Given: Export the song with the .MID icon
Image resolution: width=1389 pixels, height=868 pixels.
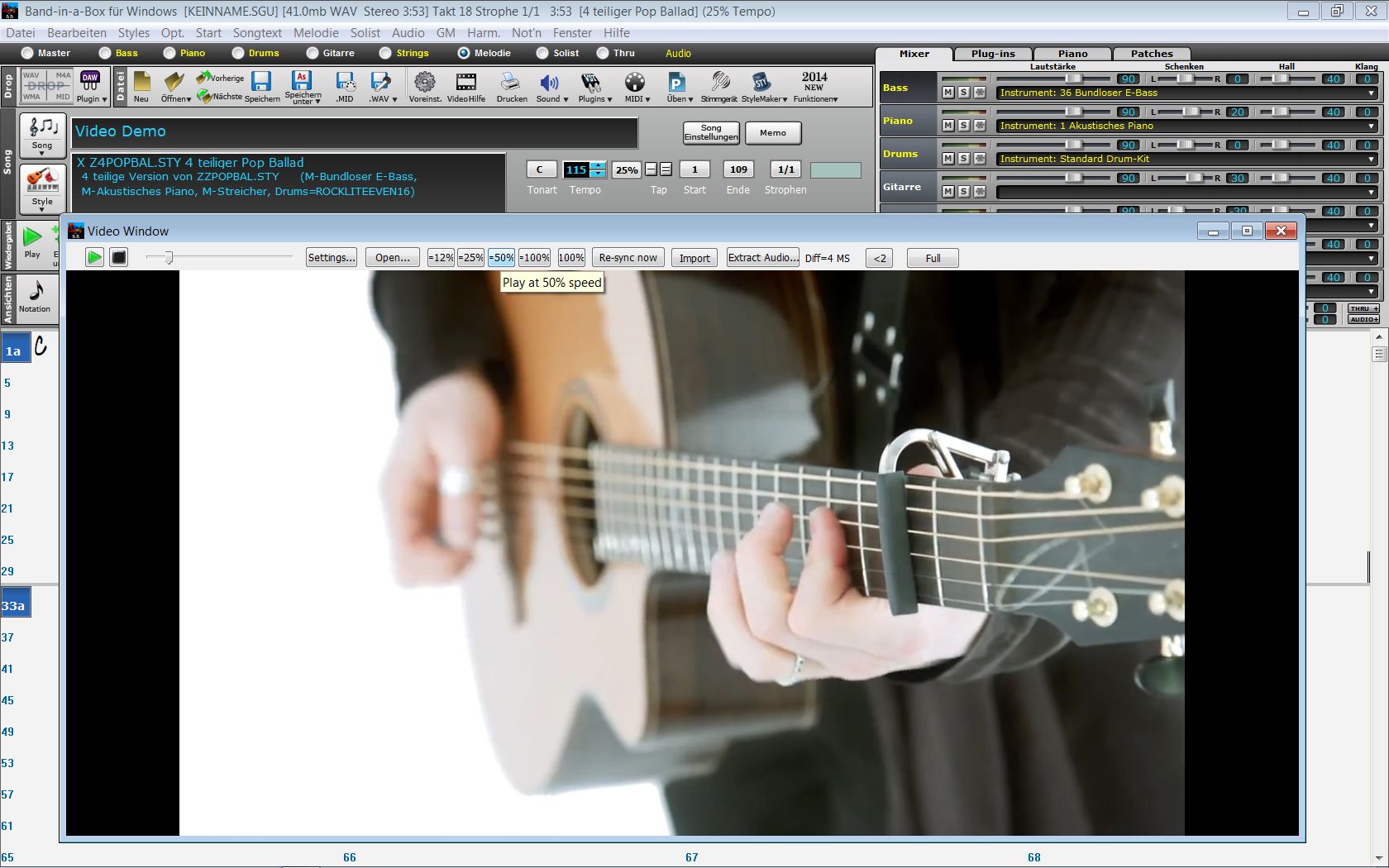Looking at the screenshot, I should click(344, 83).
